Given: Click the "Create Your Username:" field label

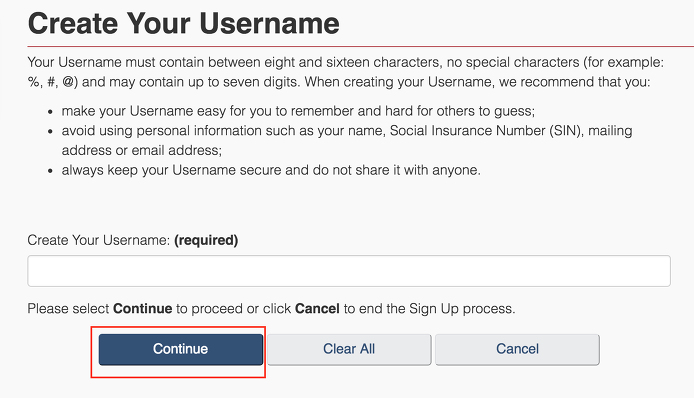Looking at the screenshot, I should pos(99,240).
